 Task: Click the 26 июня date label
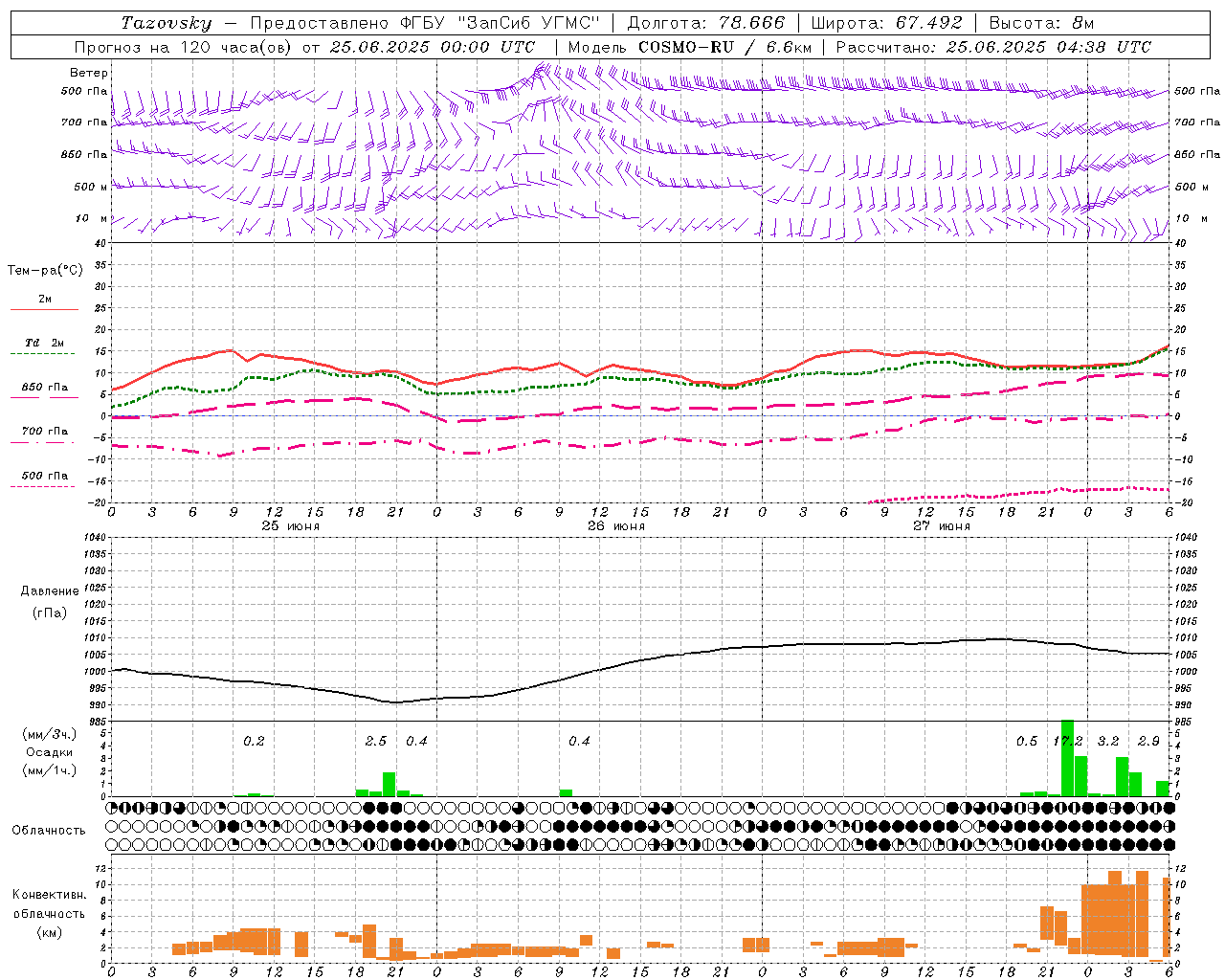coord(616,526)
